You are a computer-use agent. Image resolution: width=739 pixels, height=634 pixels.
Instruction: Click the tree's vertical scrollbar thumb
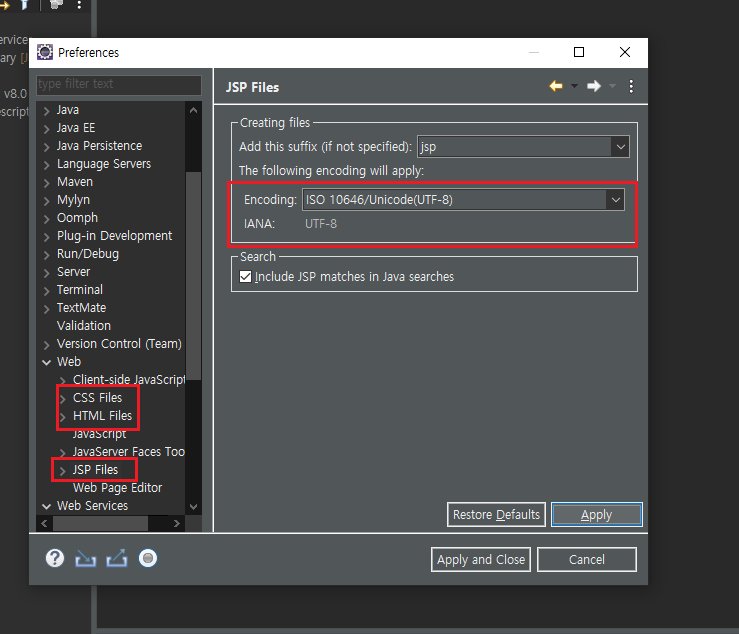[x=193, y=276]
